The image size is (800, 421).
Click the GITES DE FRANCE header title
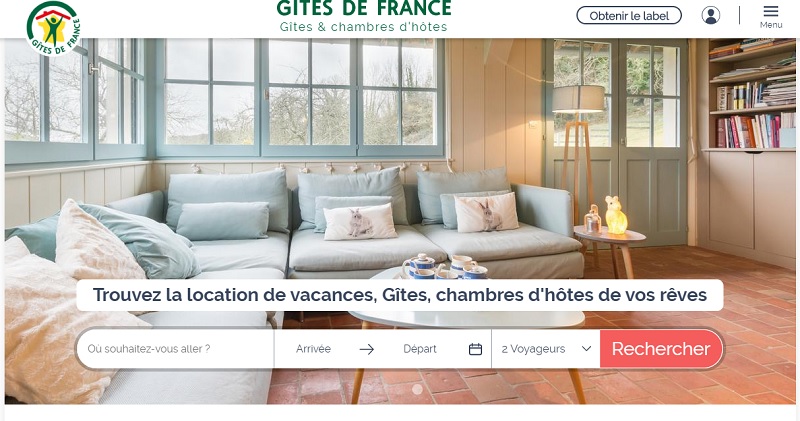pos(364,9)
